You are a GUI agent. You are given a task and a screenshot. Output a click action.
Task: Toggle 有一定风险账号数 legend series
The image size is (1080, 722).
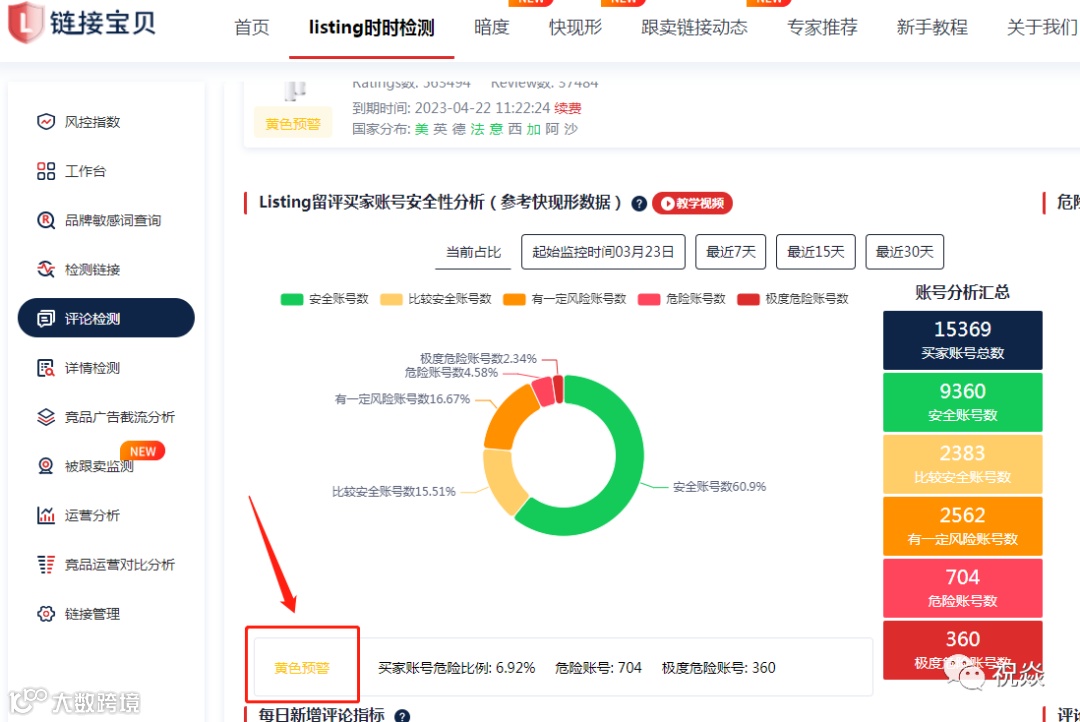[565, 299]
